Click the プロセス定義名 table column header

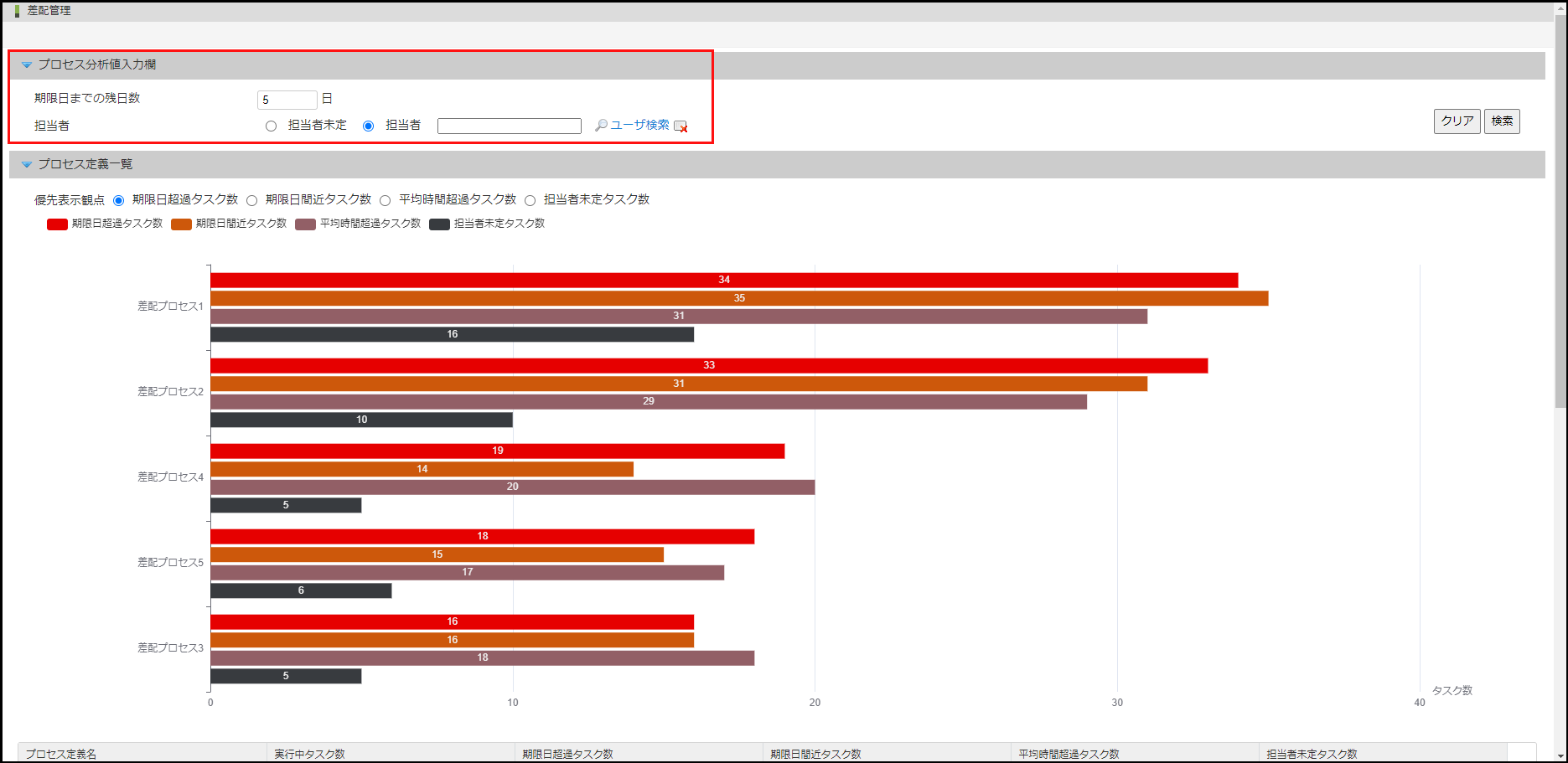pos(142,753)
